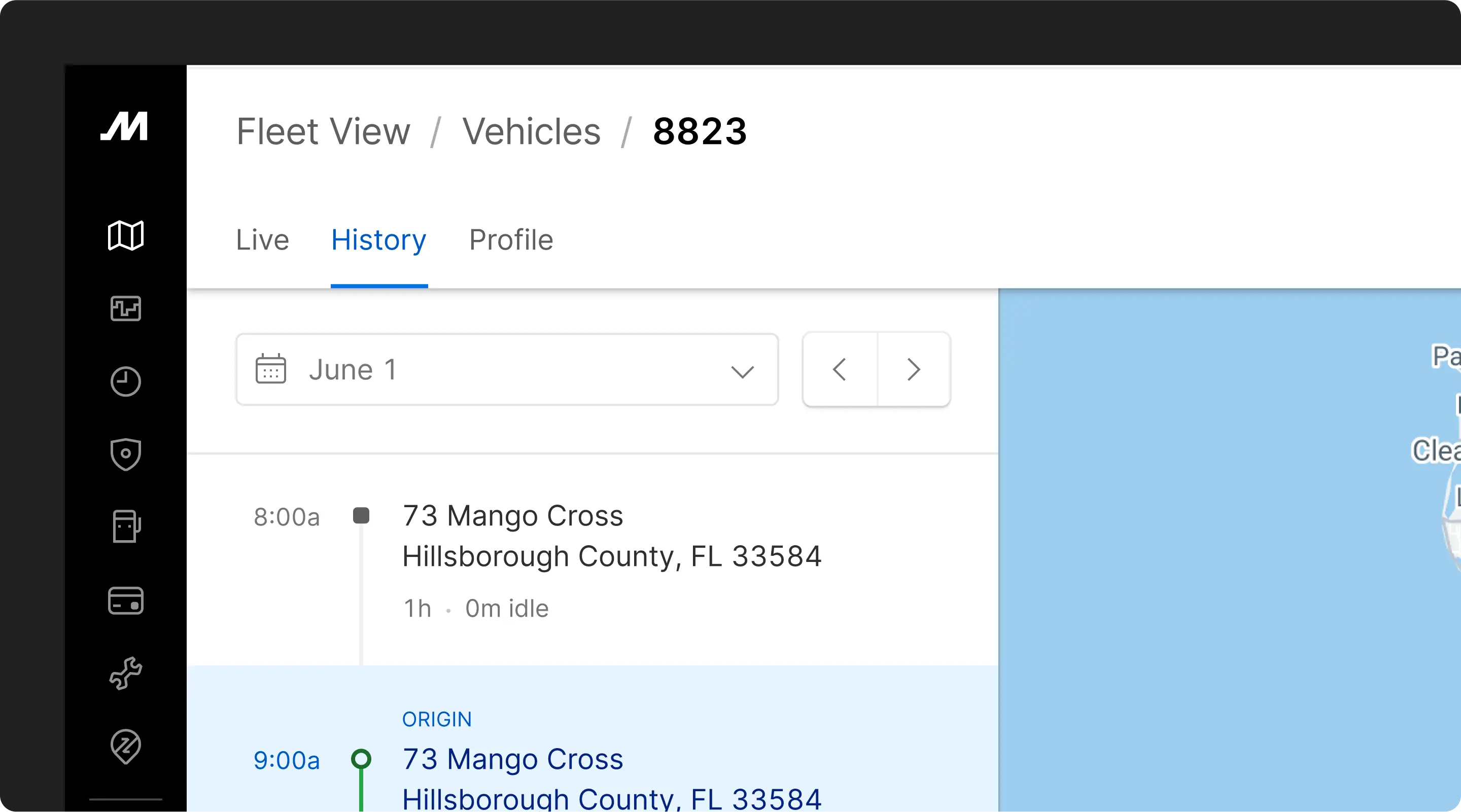Expand the June 1 date dropdown

point(506,370)
